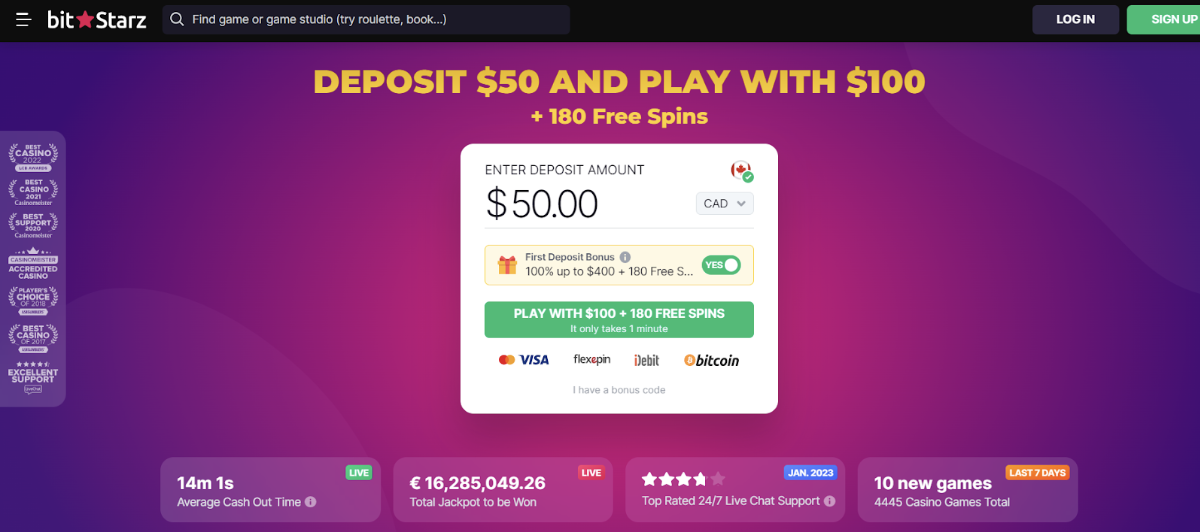Click the gift box bonus icon
The height and width of the screenshot is (532, 1200).
point(507,265)
